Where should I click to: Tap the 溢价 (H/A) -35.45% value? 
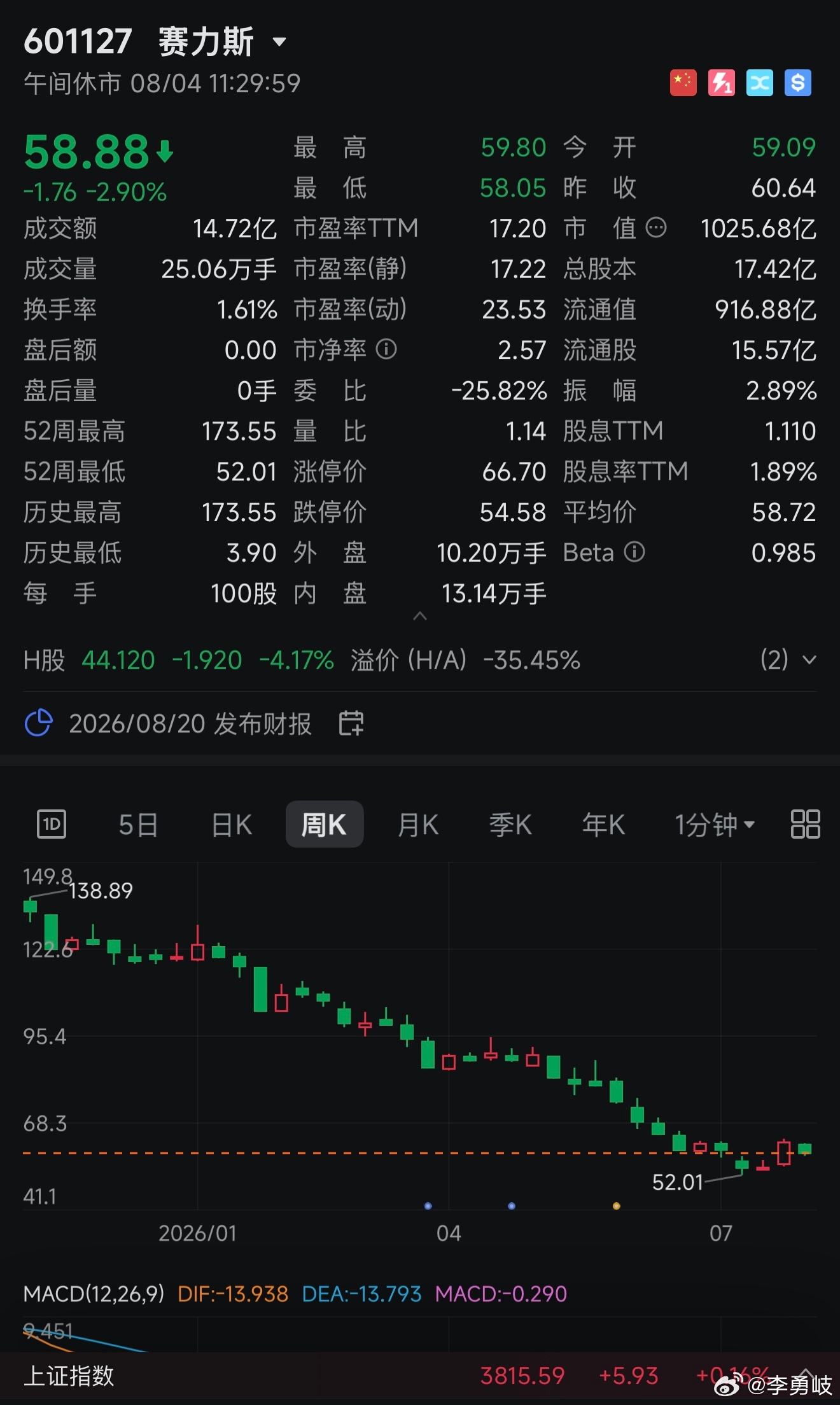[x=531, y=661]
